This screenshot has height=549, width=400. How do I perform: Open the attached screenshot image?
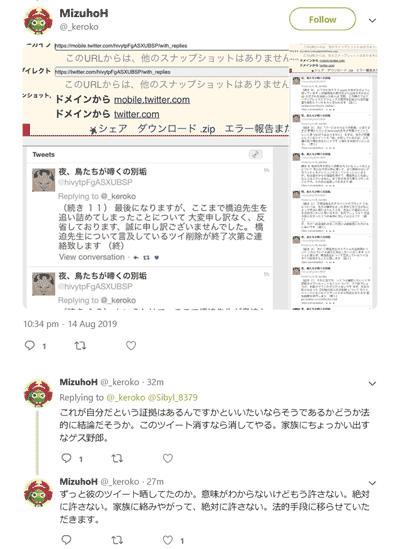(x=200, y=176)
